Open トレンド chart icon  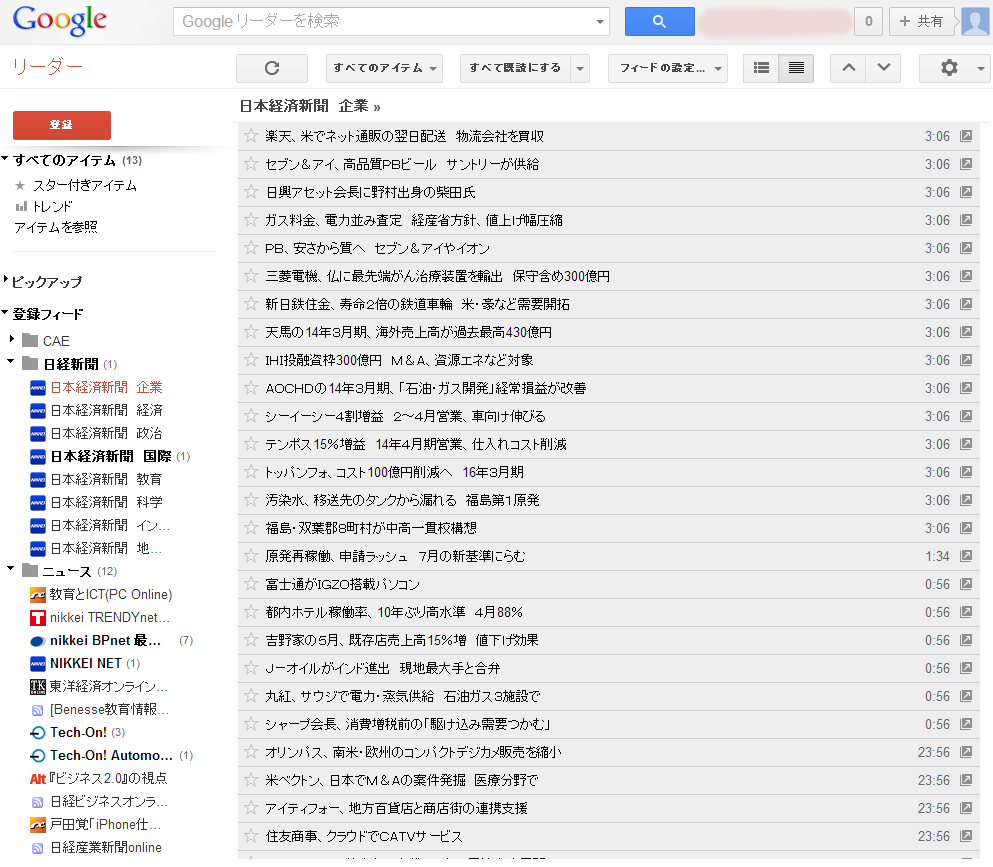click(21, 206)
